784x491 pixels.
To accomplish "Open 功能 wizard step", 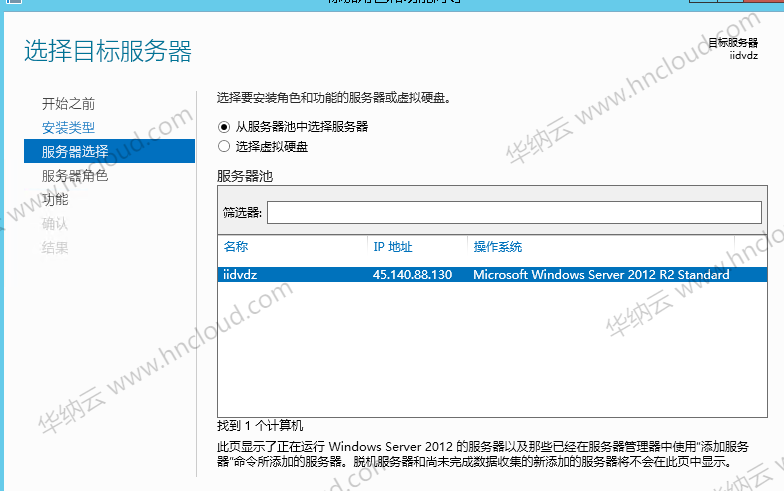I will [x=55, y=200].
